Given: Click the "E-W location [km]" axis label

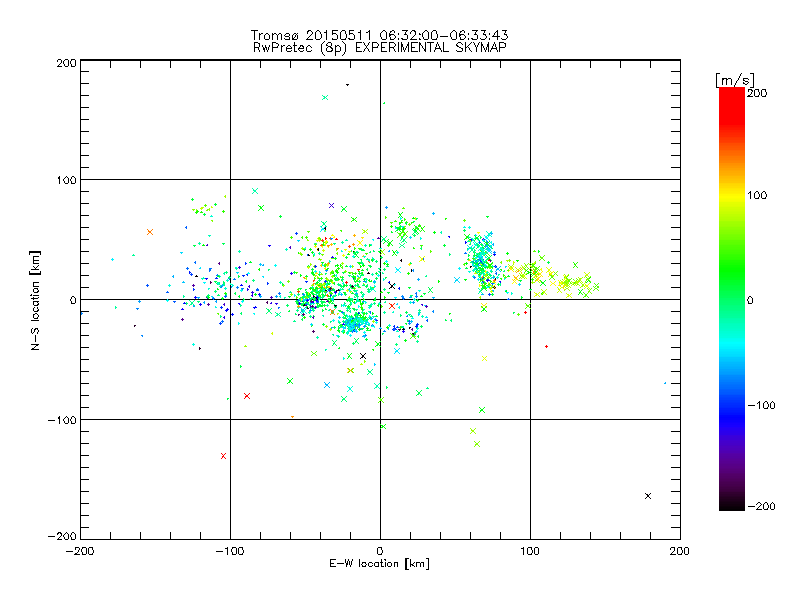Looking at the screenshot, I should pos(379,564).
